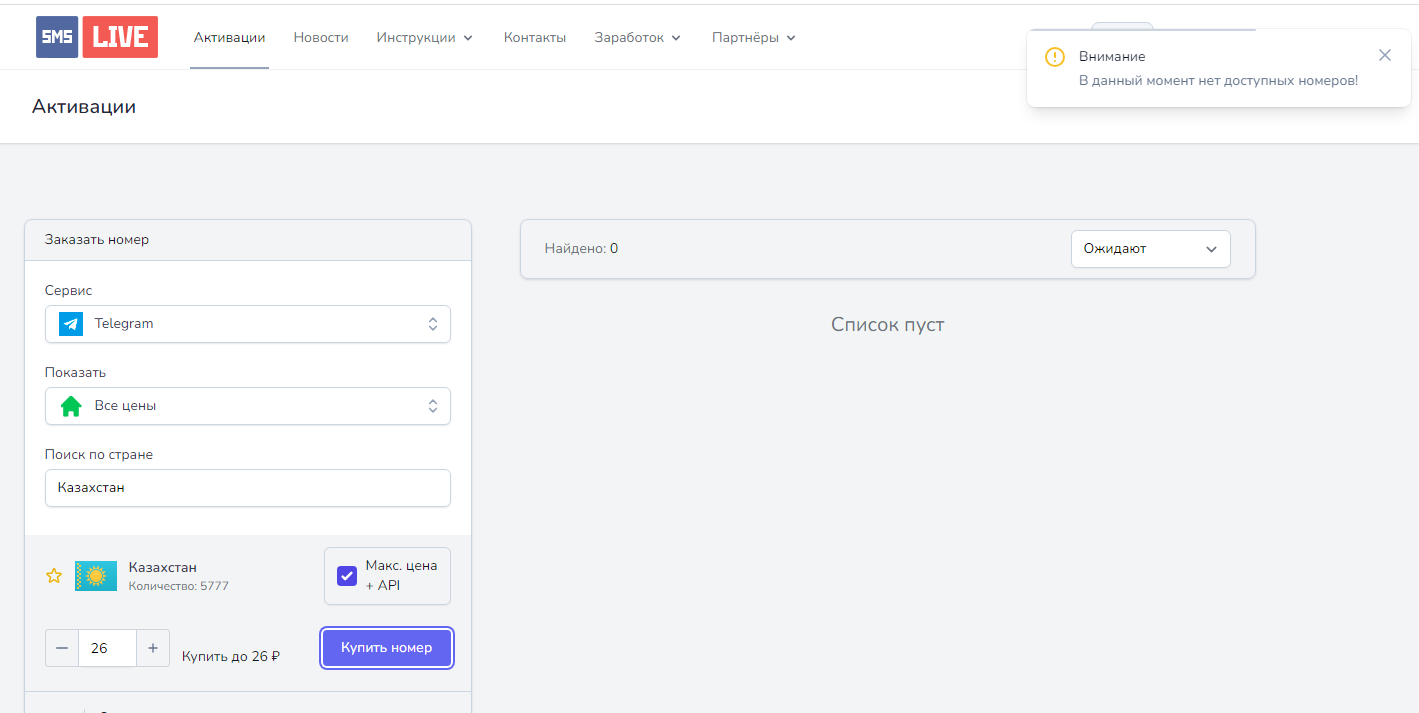This screenshot has height=713, width=1419.
Task: Open the Контакты page
Action: pos(534,36)
